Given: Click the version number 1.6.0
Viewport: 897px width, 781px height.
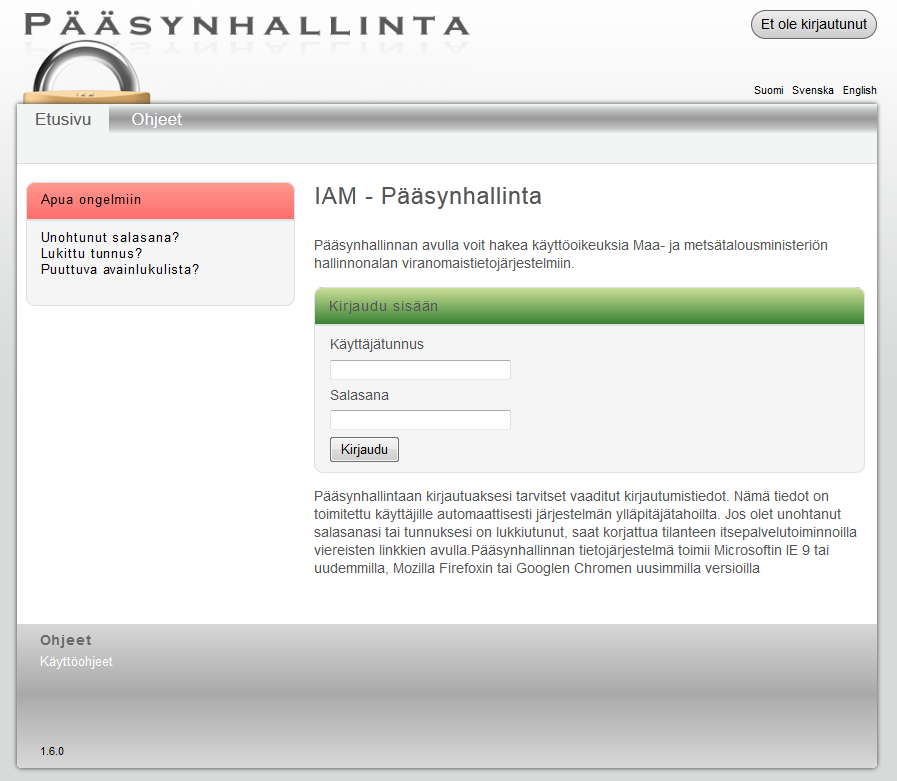Looking at the screenshot, I should [x=52, y=751].
